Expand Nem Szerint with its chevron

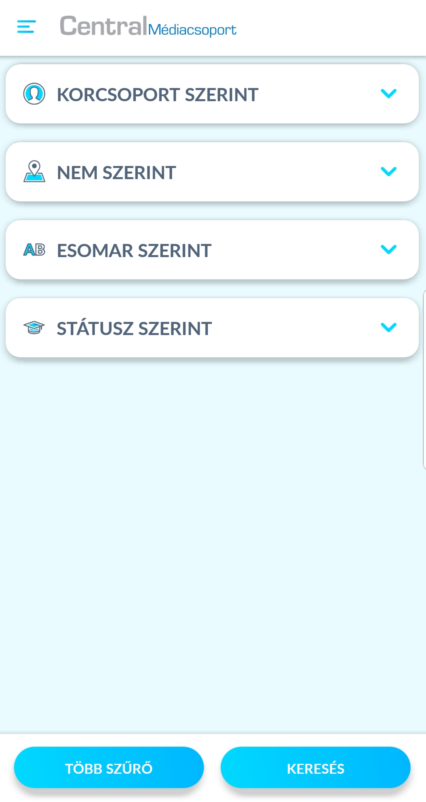[x=389, y=171]
